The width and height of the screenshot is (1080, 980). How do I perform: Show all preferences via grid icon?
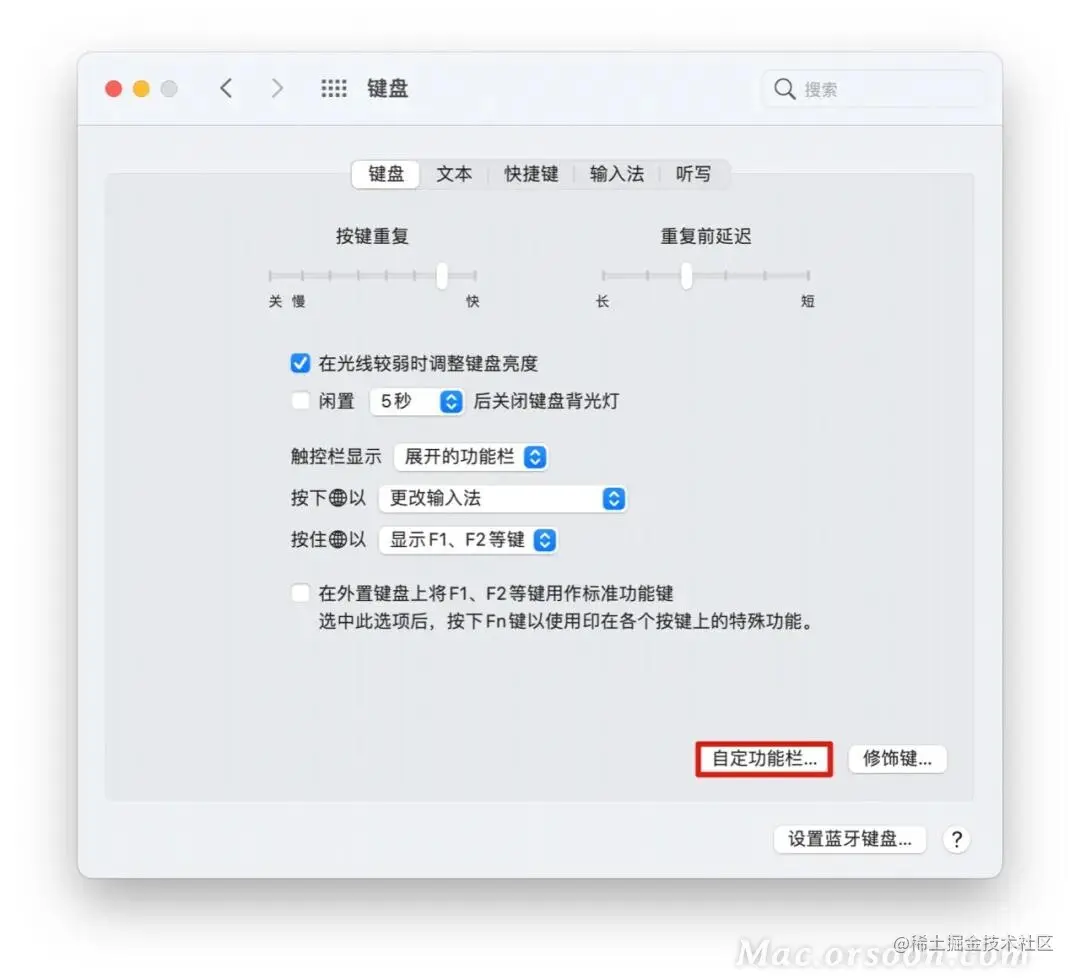(x=334, y=88)
